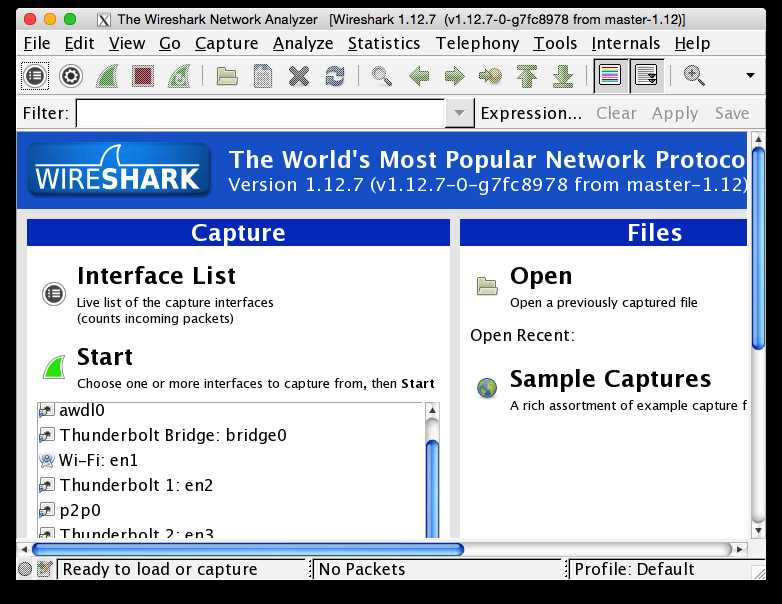Select the Wi-Fi: en1 interface
Image resolution: width=782 pixels, height=604 pixels.
pyautogui.click(x=232, y=460)
